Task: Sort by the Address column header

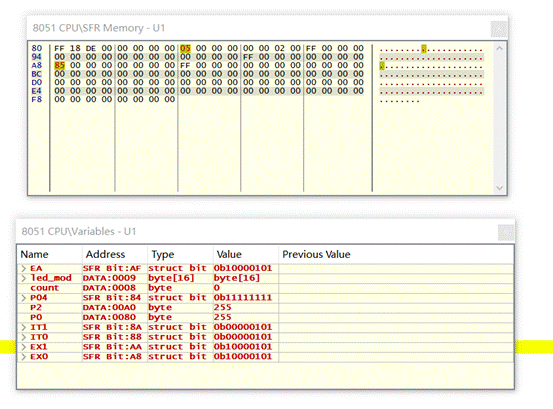Action: [x=115, y=254]
